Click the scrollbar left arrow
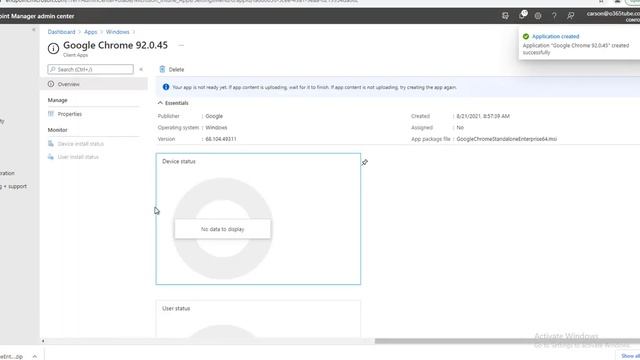Image resolution: width=640 pixels, height=360 pixels. [43, 341]
